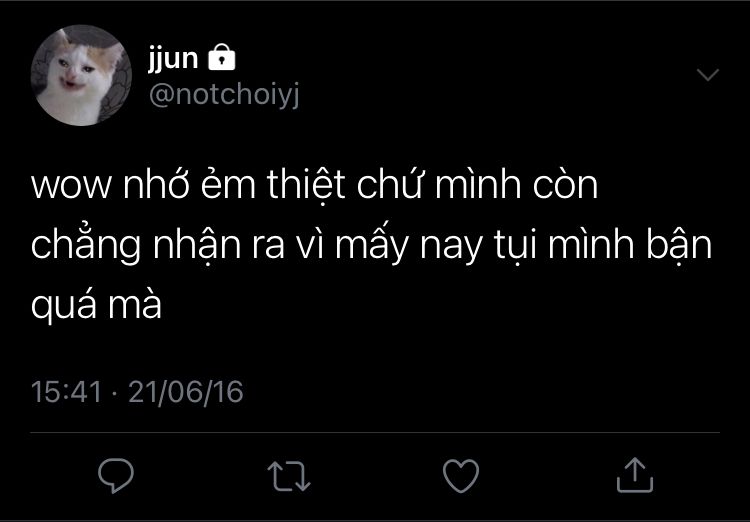This screenshot has height=522, width=750.
Task: Click the words "quá mà" ending the tweet
Action: point(97,305)
